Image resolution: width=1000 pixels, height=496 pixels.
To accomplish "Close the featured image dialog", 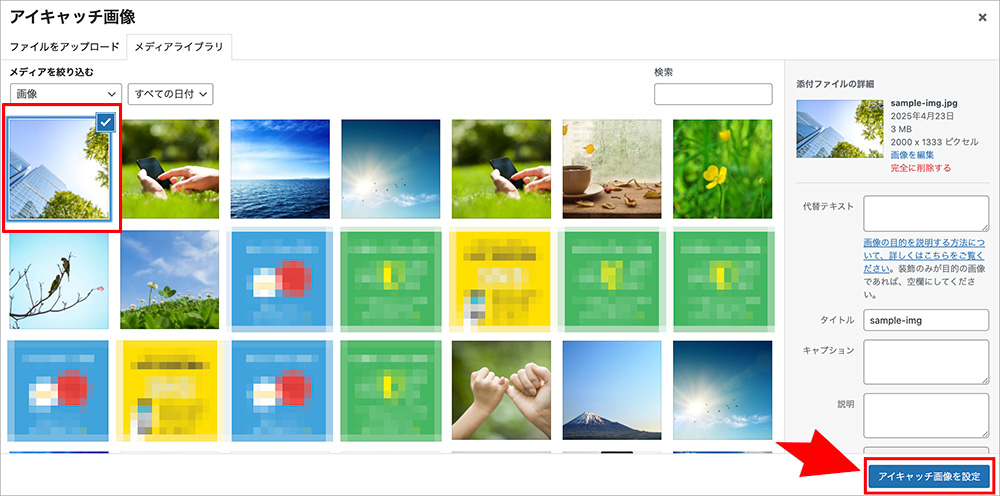I will 982,17.
